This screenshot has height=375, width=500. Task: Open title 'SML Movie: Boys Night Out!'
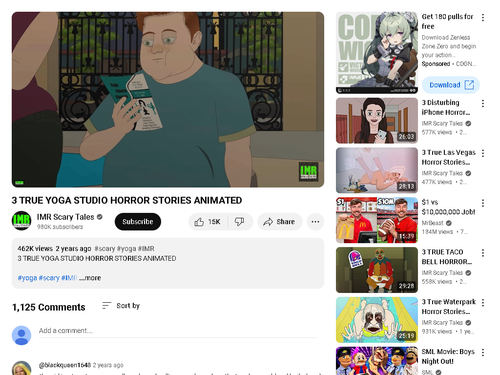(448, 356)
